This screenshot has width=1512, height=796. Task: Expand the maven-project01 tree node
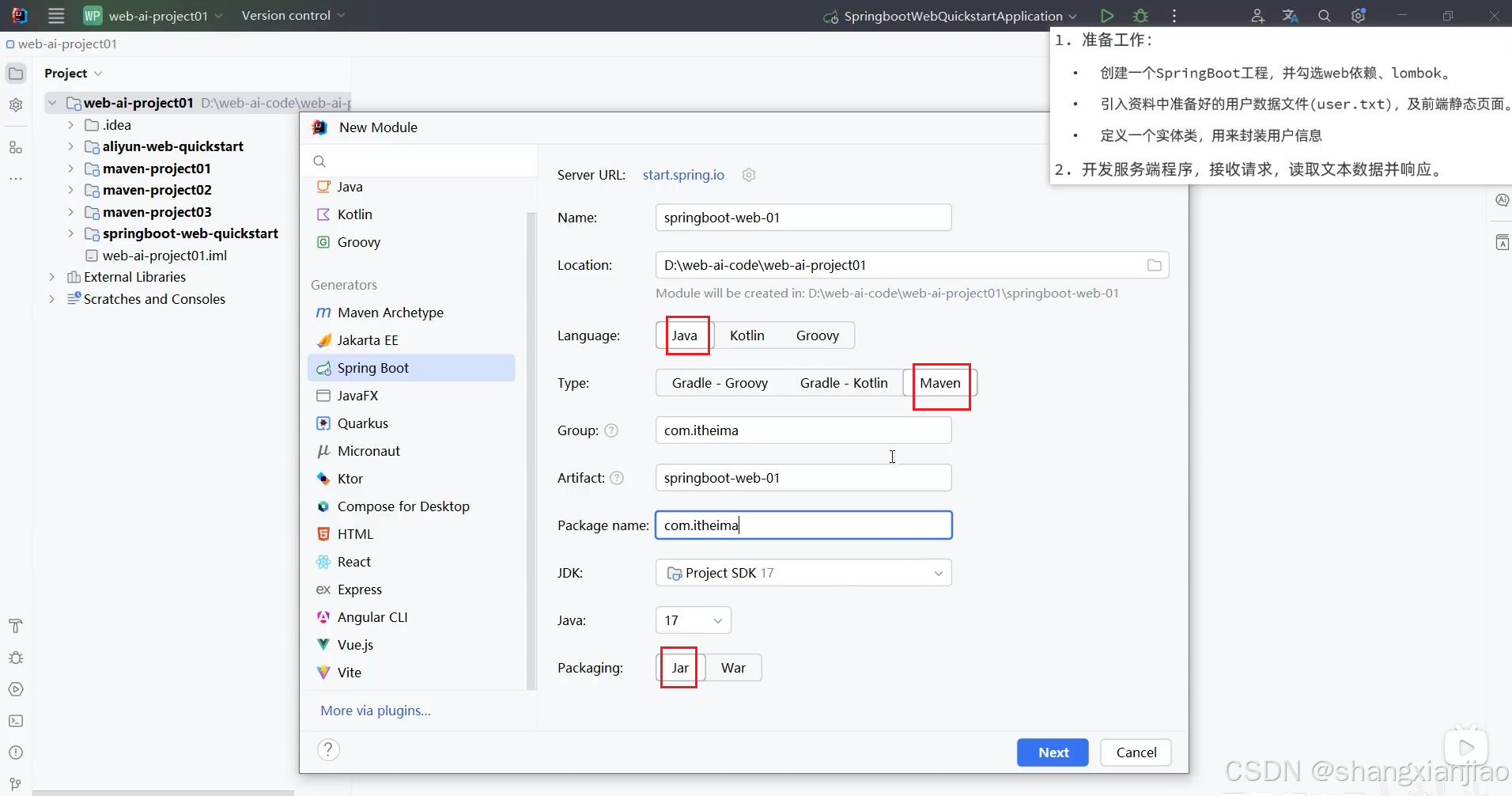[x=70, y=169]
